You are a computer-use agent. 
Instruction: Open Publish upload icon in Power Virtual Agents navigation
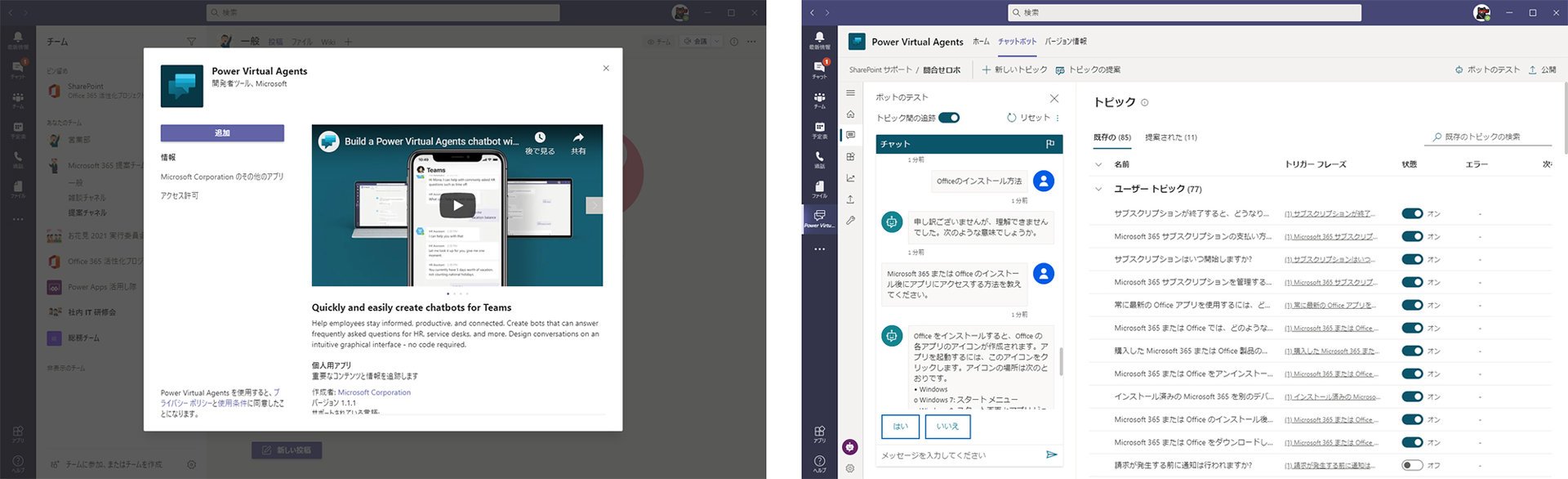(x=850, y=199)
